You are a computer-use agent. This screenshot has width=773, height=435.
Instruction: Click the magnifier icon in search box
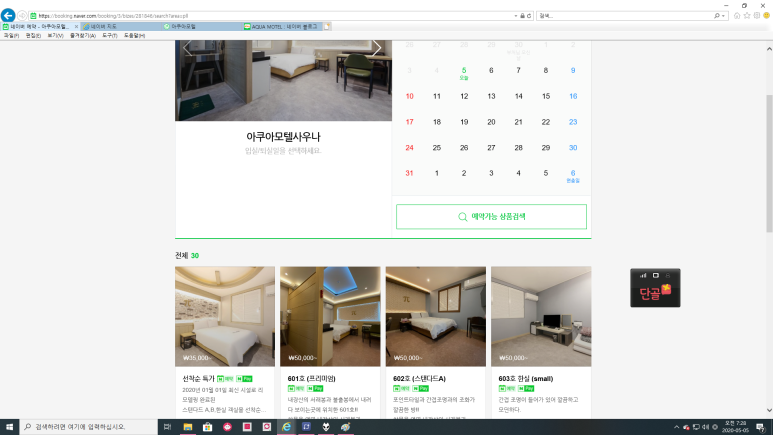tap(717, 16)
